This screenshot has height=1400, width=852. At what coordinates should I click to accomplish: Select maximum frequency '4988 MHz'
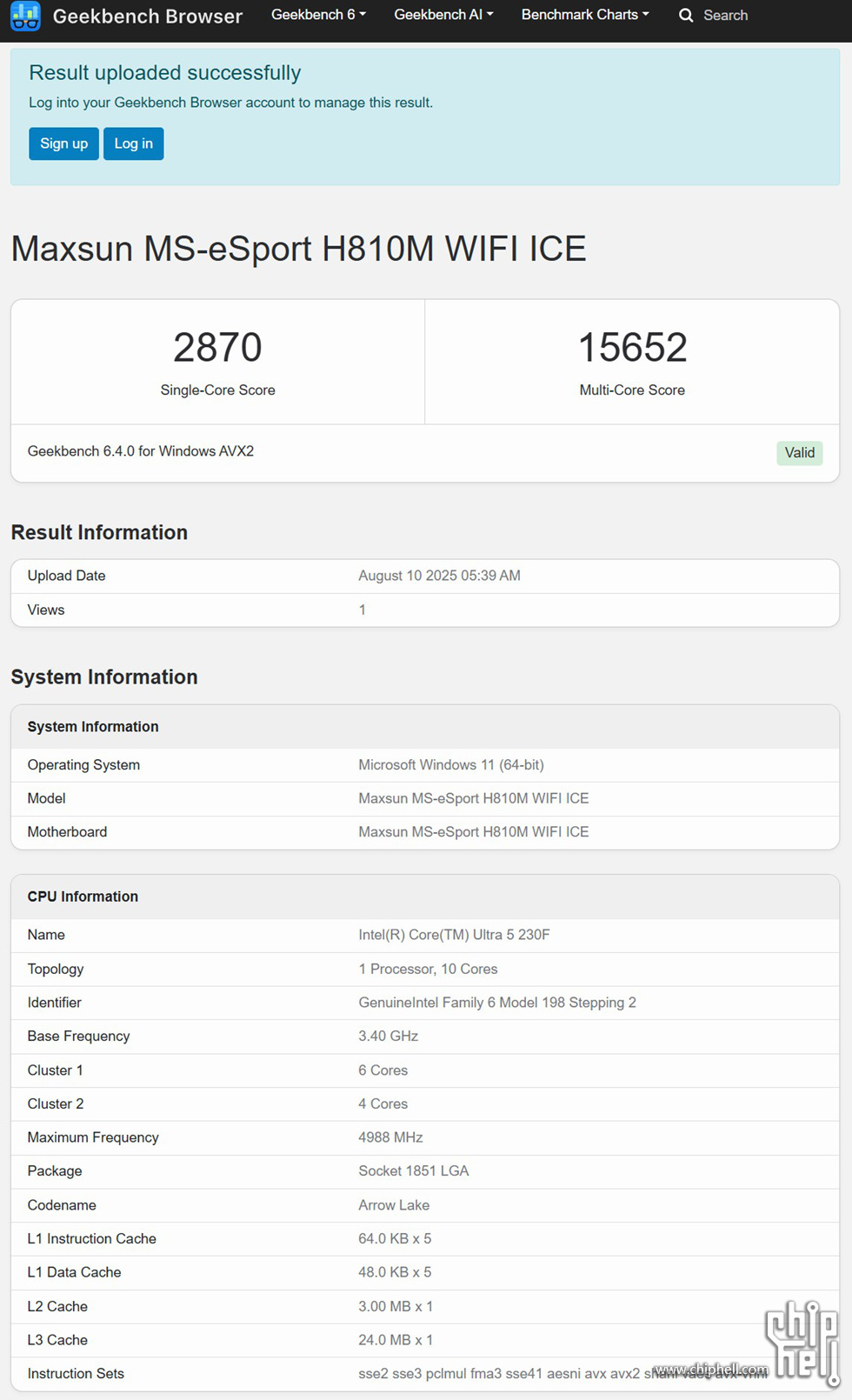390,1137
